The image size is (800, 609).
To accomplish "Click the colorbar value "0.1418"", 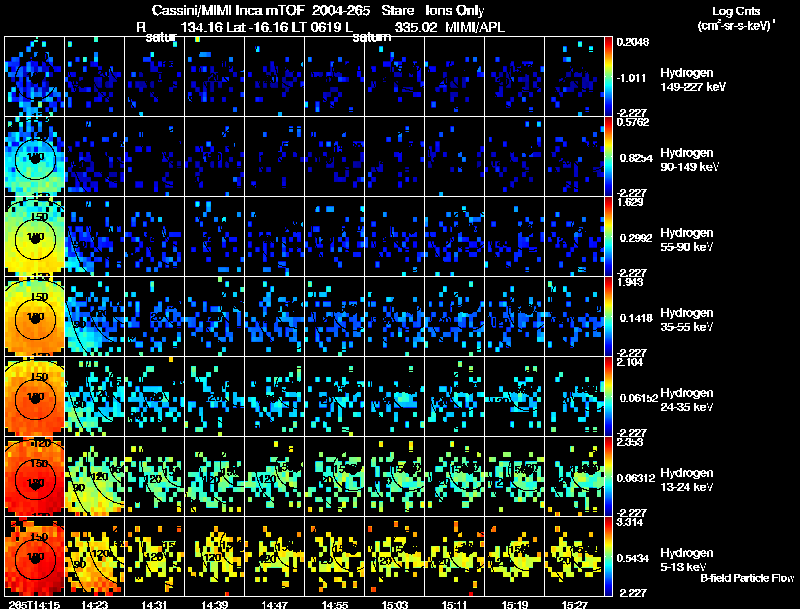I will (x=636, y=318).
